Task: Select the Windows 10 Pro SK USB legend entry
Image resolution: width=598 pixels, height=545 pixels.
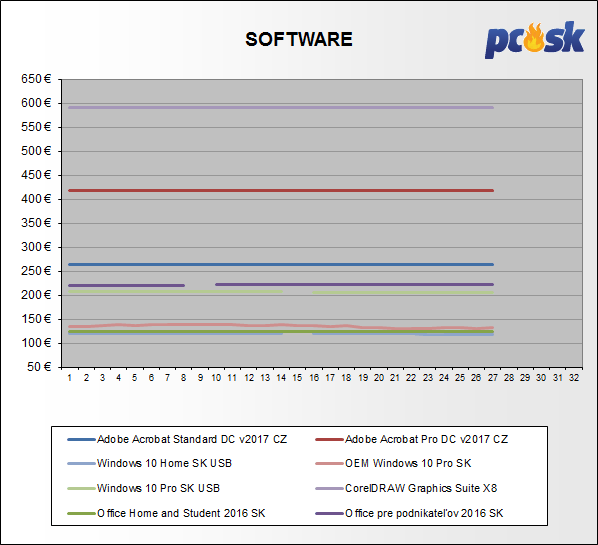Action: (143, 488)
